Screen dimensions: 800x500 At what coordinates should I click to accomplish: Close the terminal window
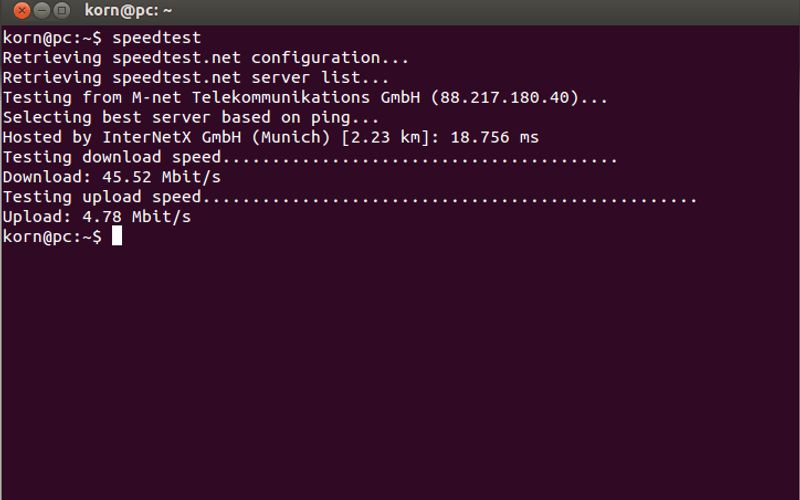(22, 11)
